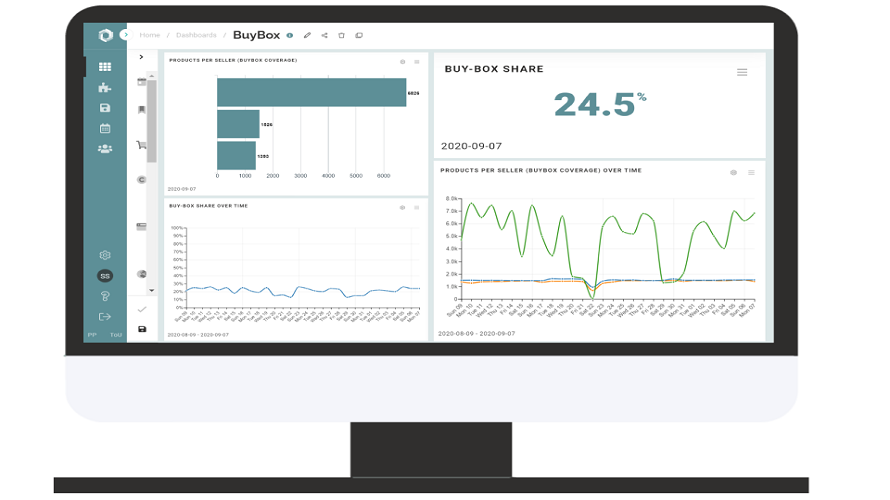Click the logout arrow icon
The height and width of the screenshot is (500, 890).
105,317
